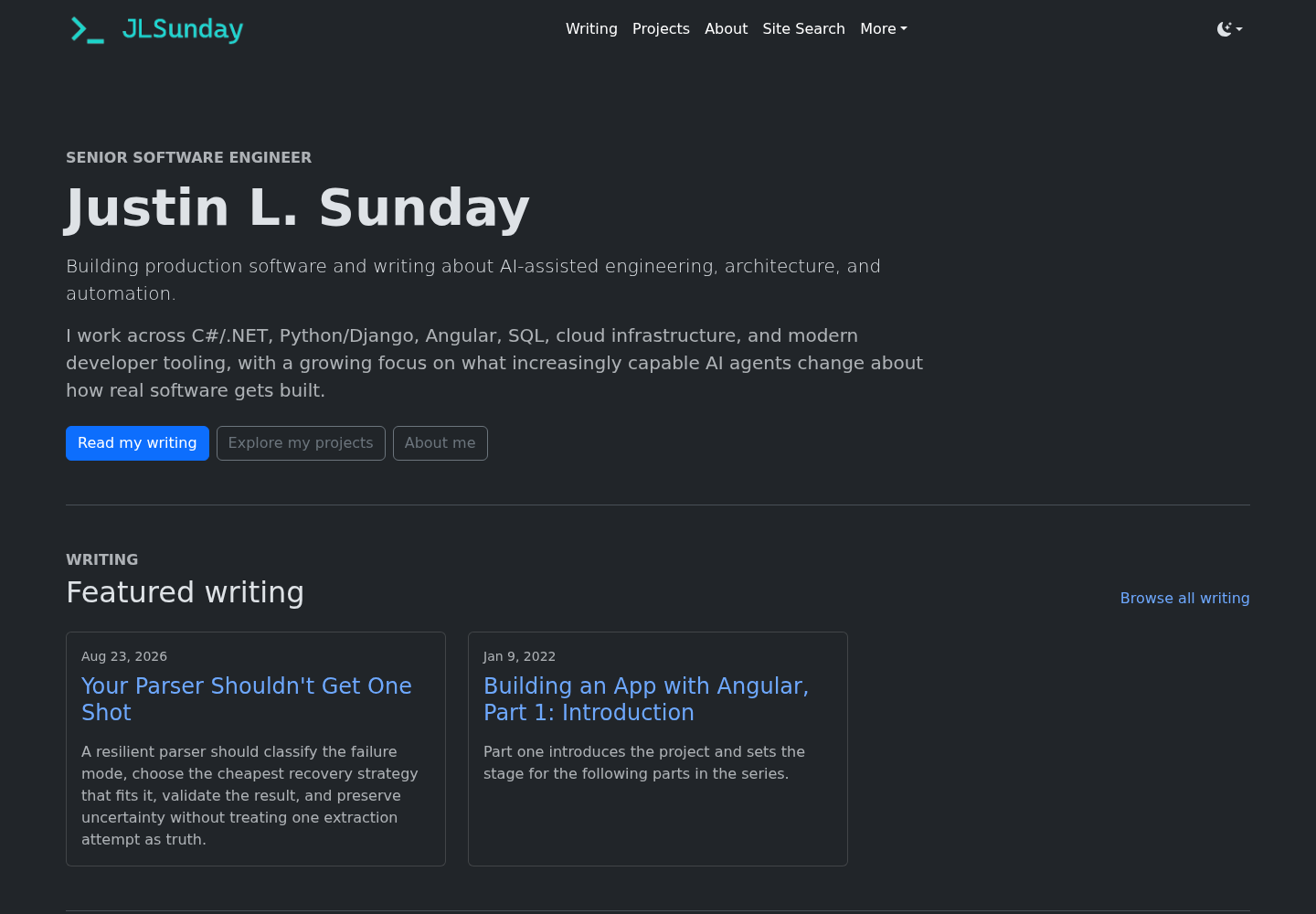The width and height of the screenshot is (1316, 914).
Task: Open the JLSunday home logo text
Action: click(x=183, y=29)
